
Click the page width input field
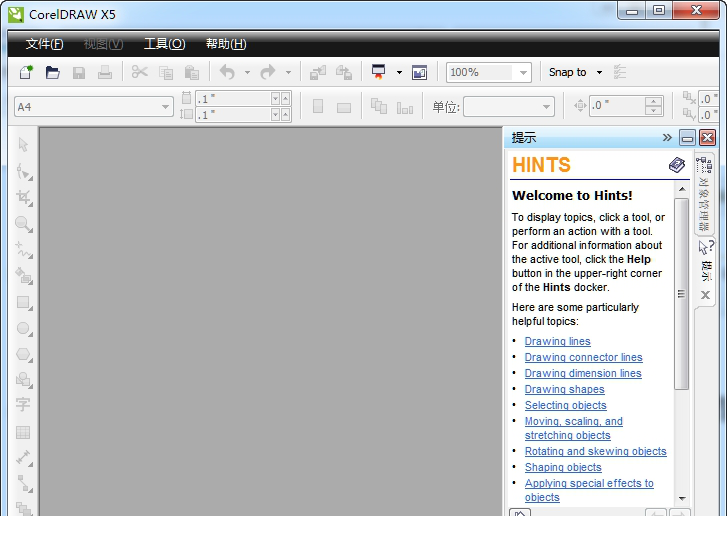point(234,98)
